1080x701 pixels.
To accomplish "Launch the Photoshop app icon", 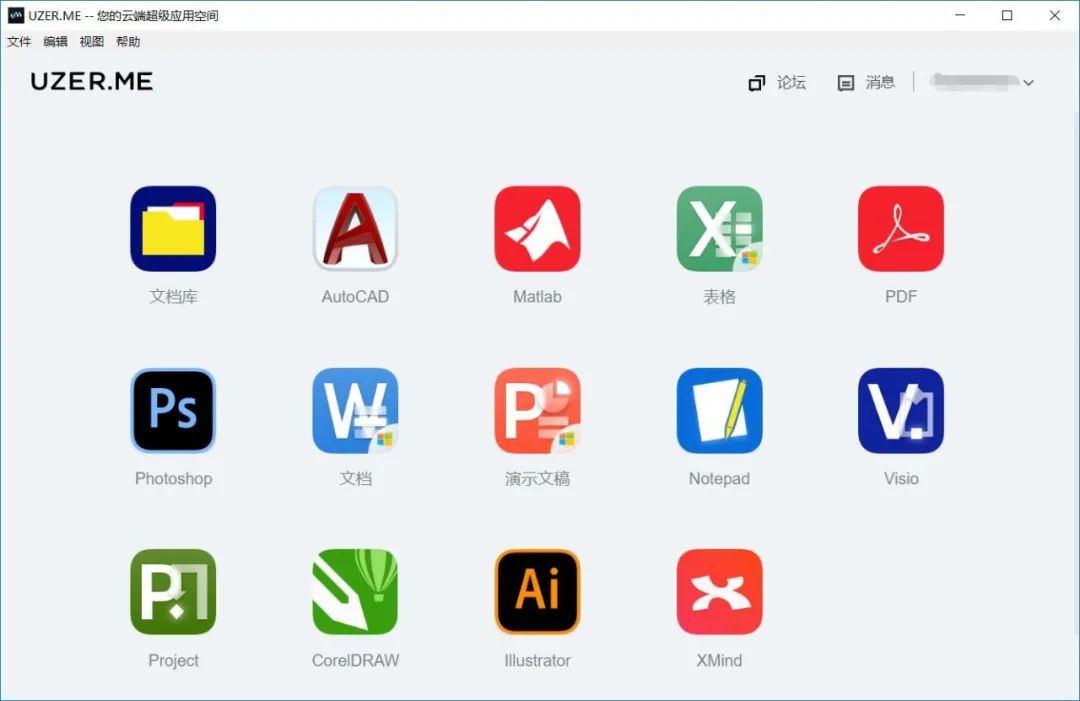I will tap(173, 410).
